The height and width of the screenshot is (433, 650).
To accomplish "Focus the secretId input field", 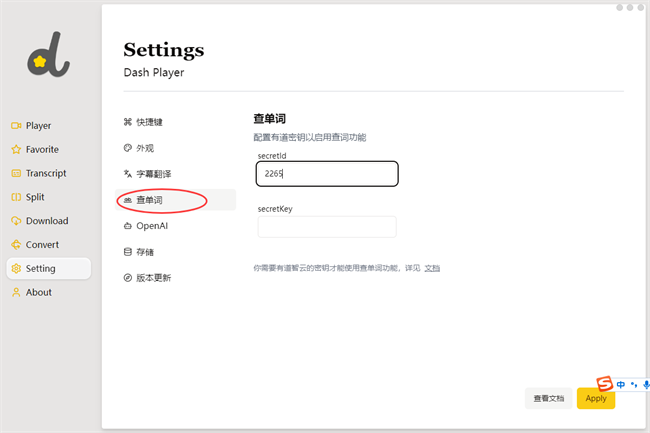I will point(327,174).
